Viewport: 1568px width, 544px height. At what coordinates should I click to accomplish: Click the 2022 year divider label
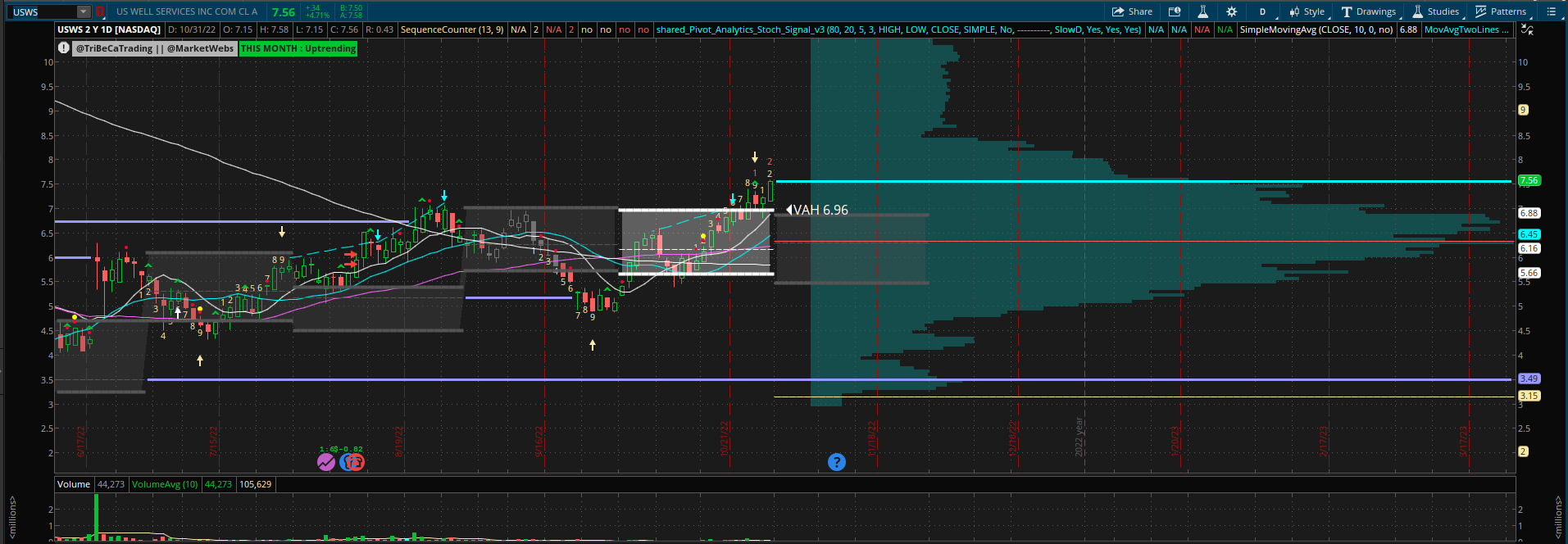pos(1079,437)
